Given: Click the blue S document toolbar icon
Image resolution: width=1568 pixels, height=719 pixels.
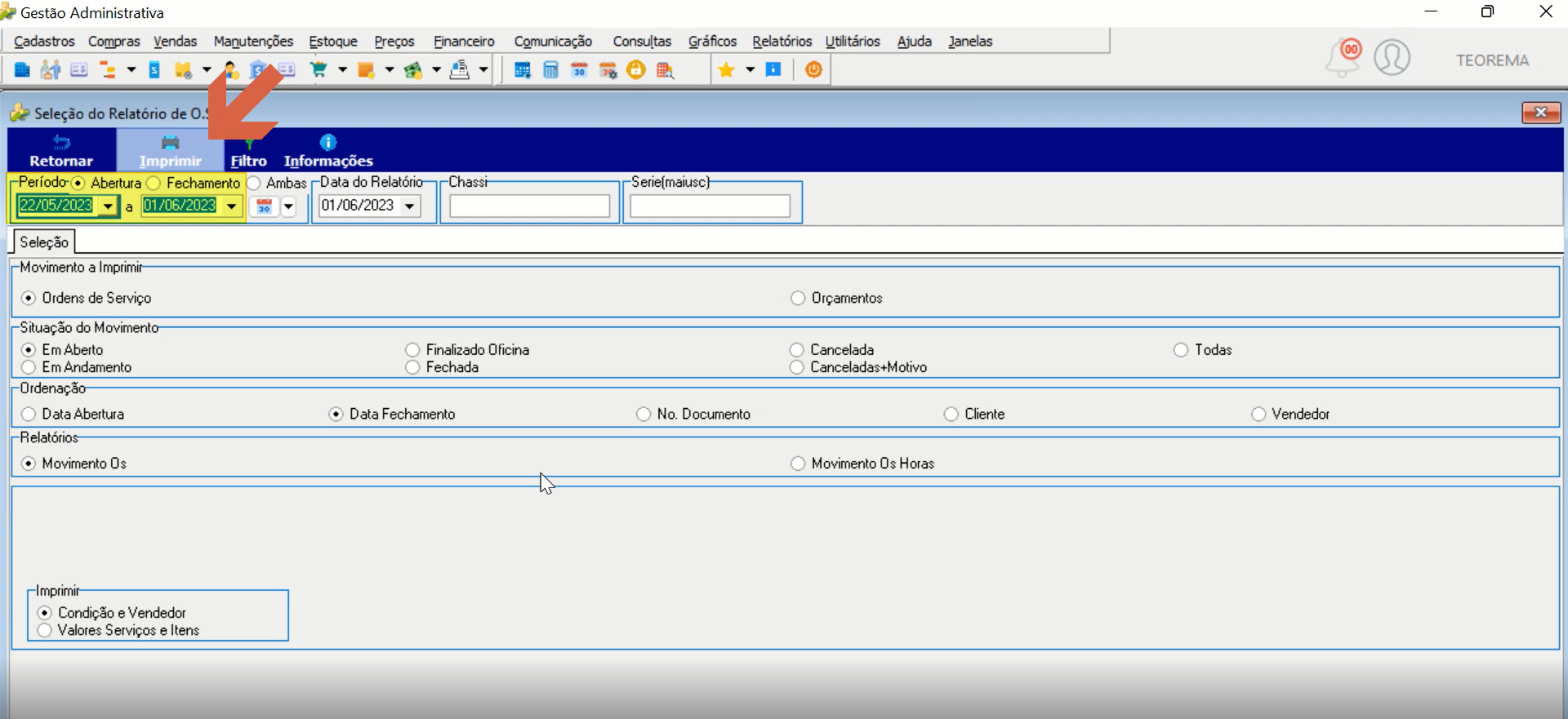Looking at the screenshot, I should coord(154,70).
